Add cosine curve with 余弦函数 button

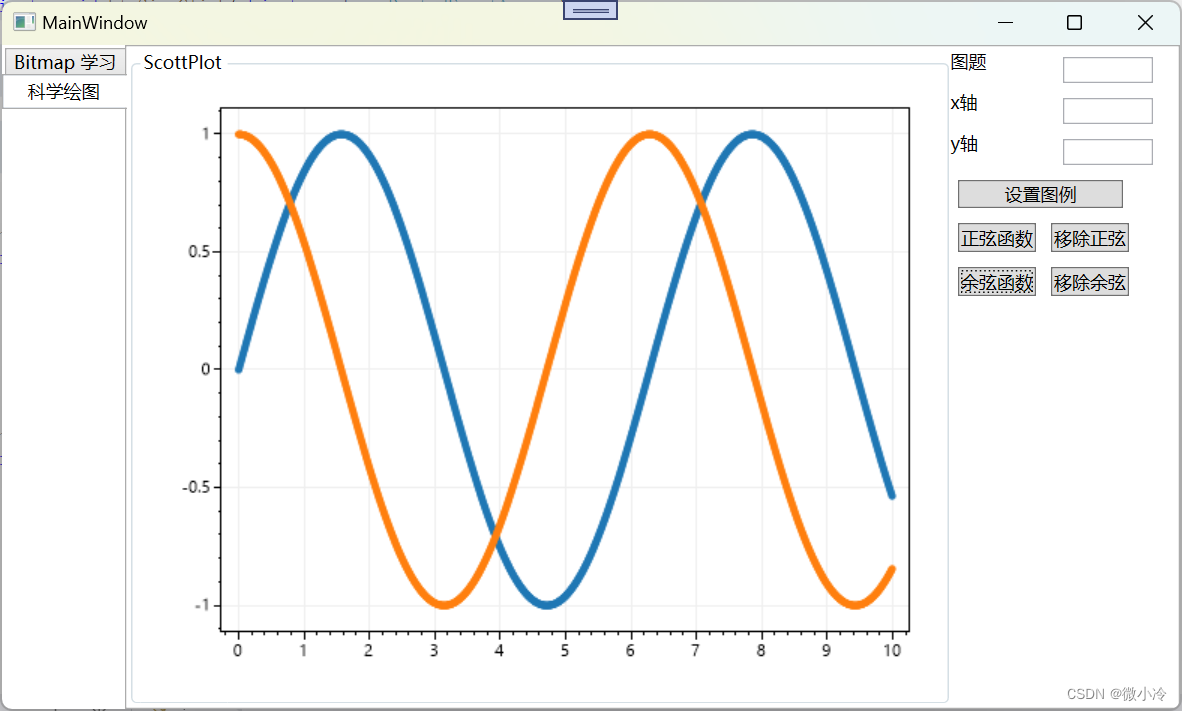point(997,282)
